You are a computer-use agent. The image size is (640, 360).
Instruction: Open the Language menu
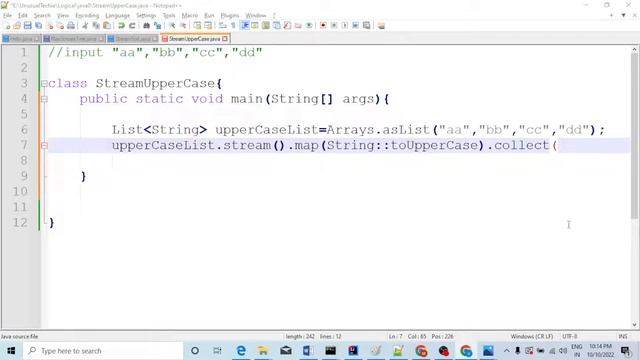117,16
